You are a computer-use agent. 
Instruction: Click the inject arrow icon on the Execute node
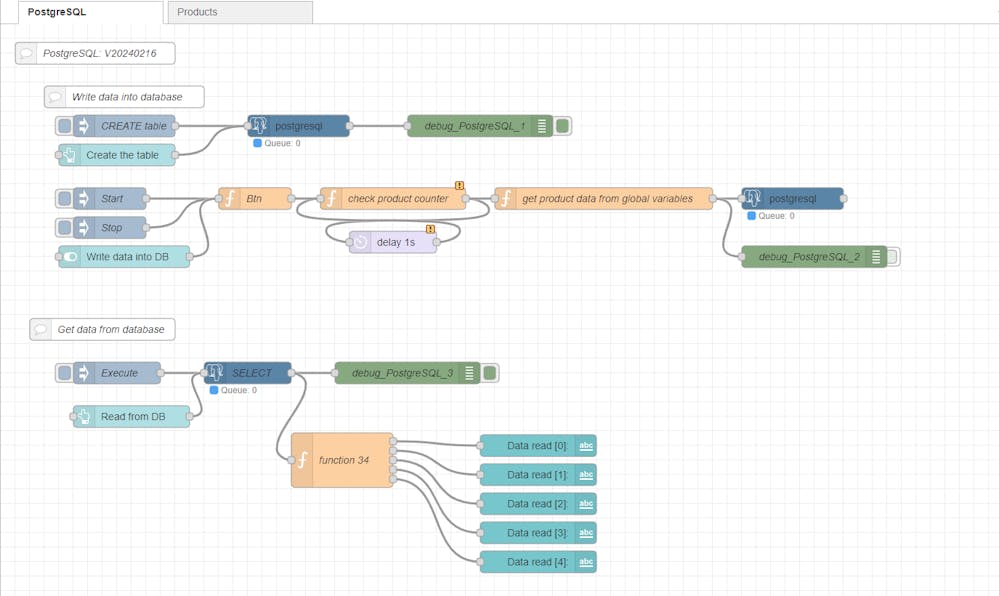click(x=83, y=373)
